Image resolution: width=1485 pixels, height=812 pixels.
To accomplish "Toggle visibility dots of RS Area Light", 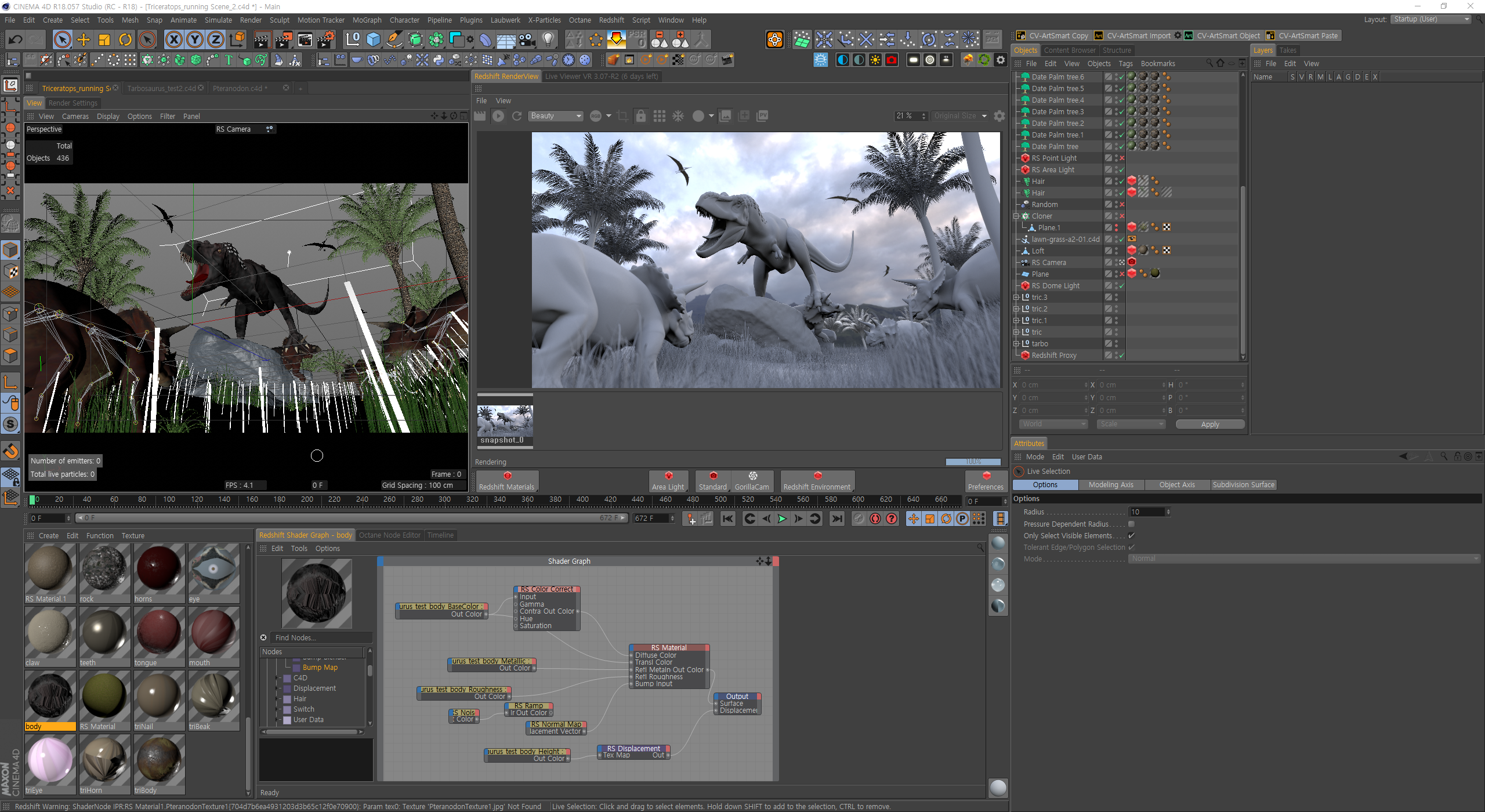I will (x=1116, y=169).
